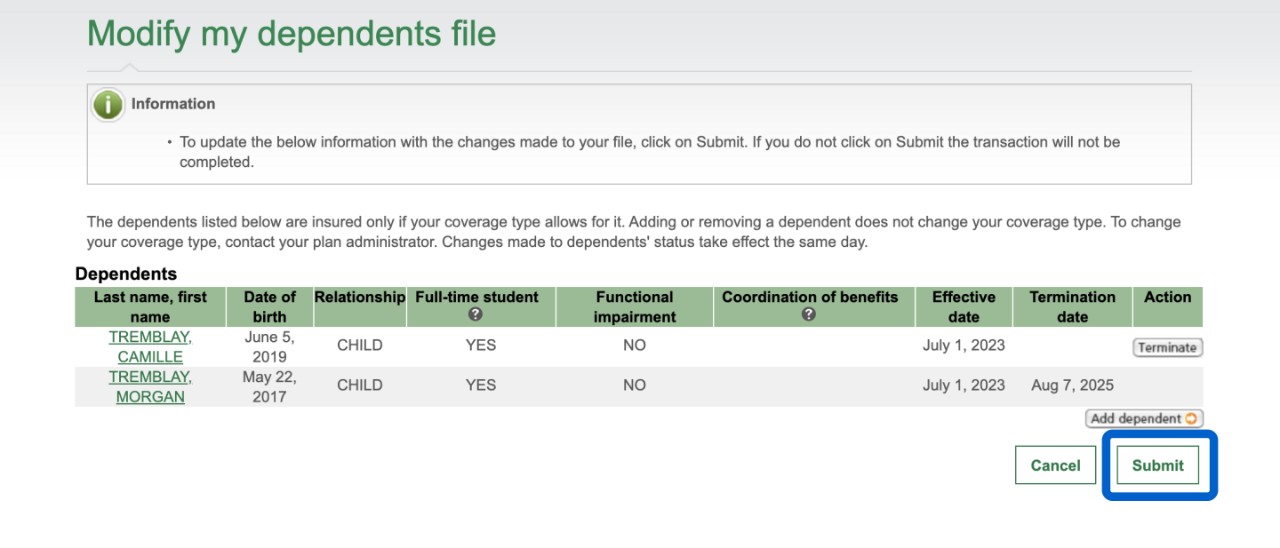Open Coordination of benefits help icon

[809, 315]
